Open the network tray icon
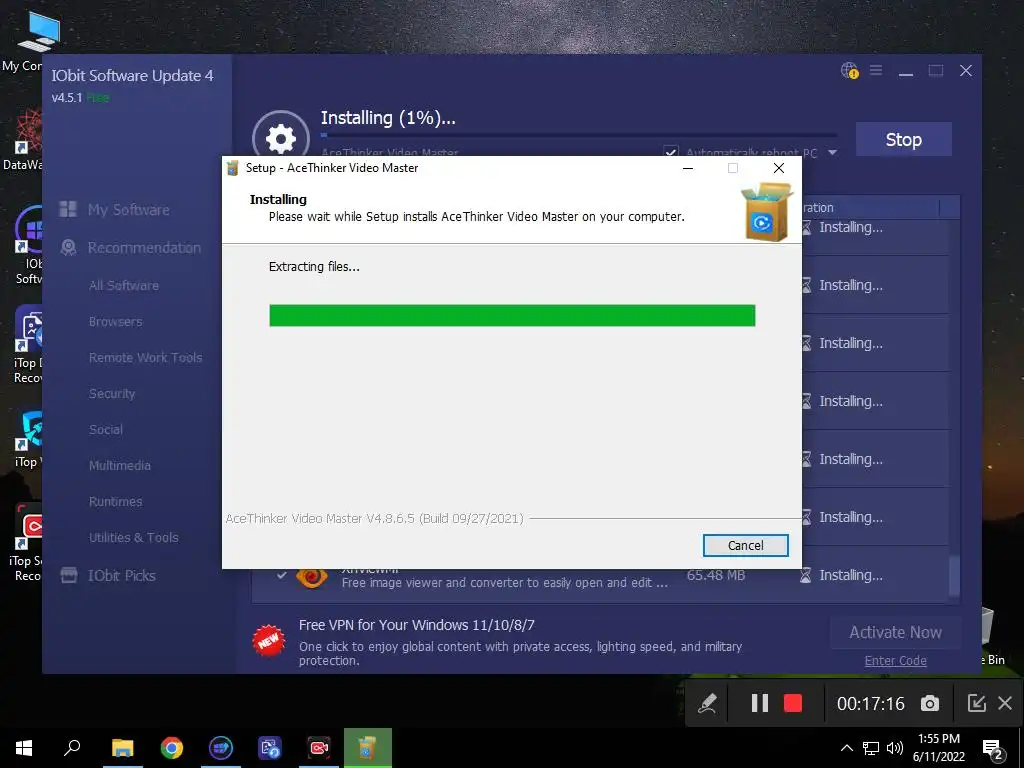 click(871, 748)
